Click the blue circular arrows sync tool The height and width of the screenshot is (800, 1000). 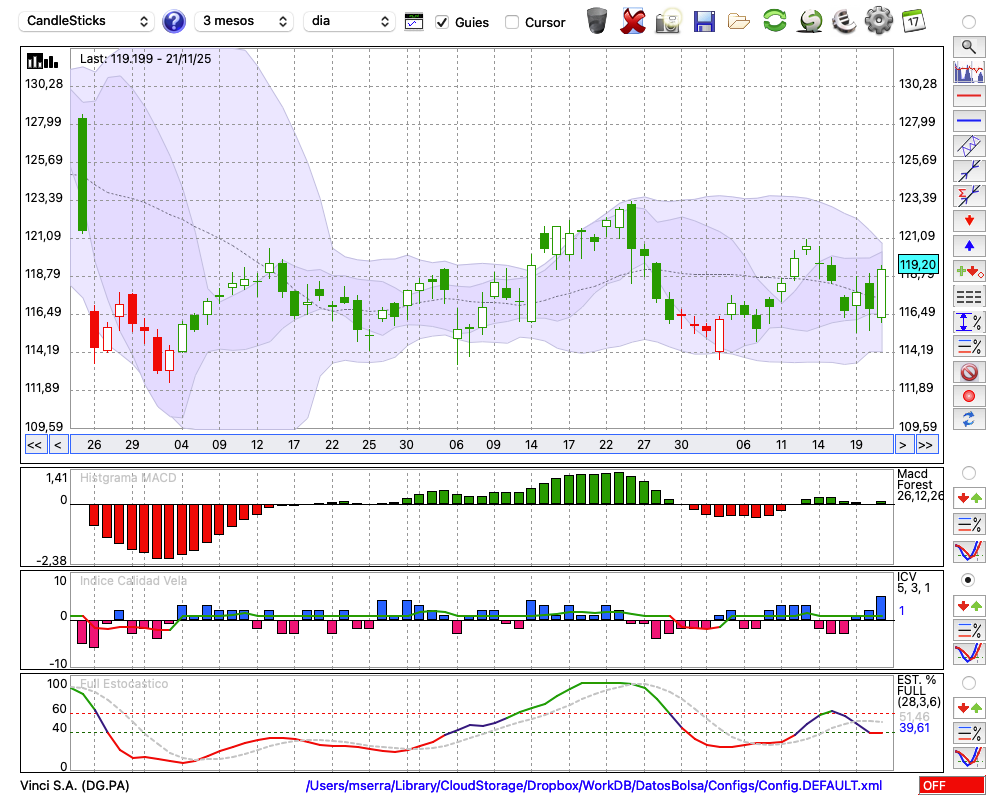click(969, 420)
